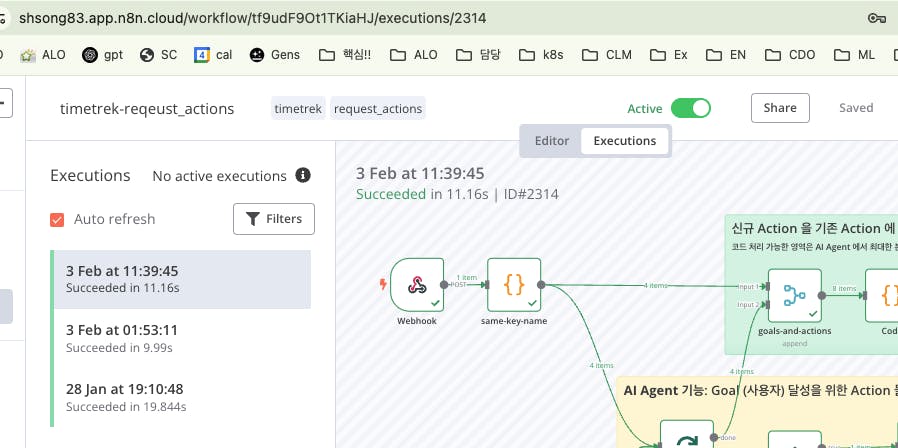Open the ALO bookmark folder
898x448 pixels.
(413, 55)
